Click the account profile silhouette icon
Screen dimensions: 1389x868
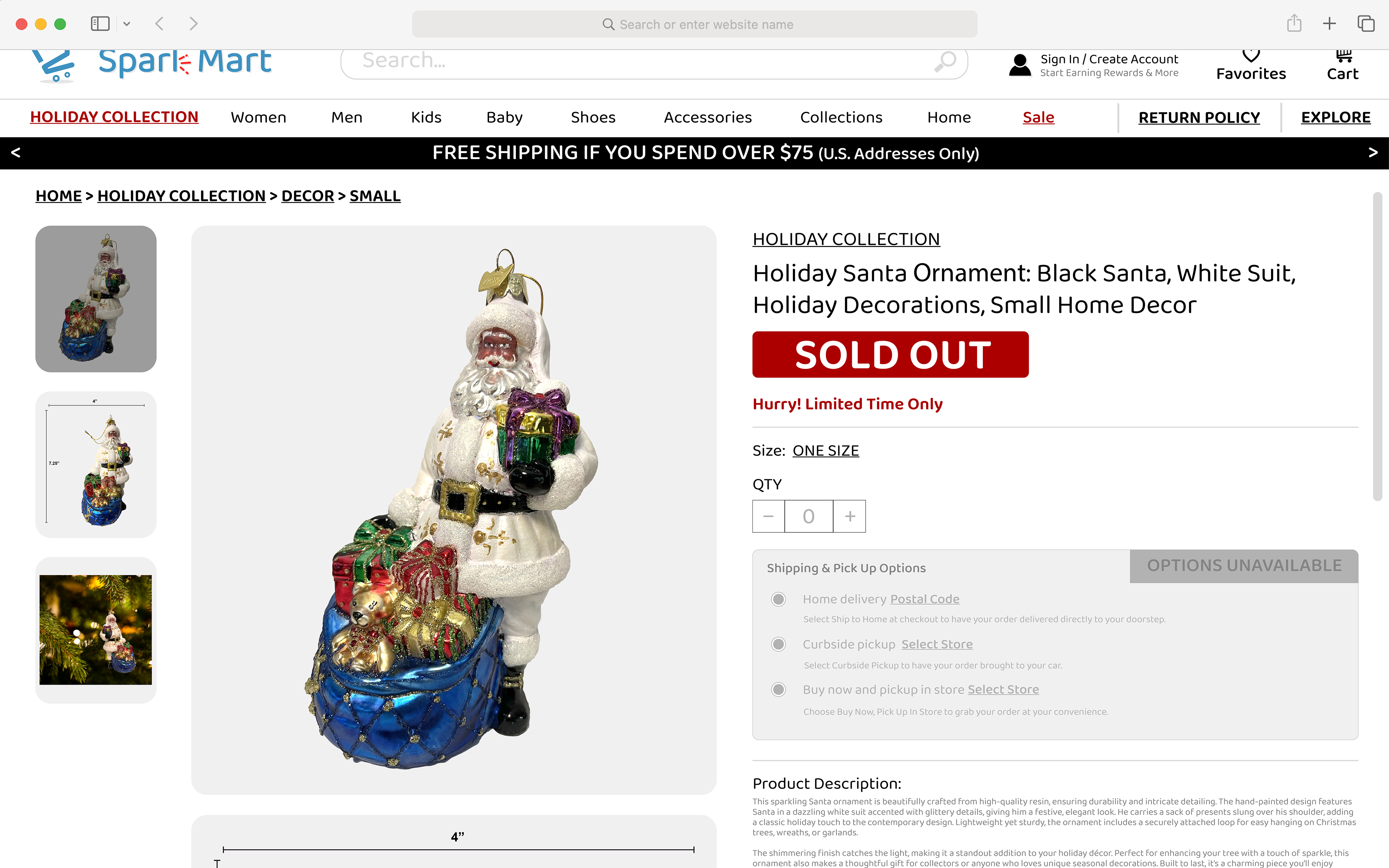(x=1020, y=65)
